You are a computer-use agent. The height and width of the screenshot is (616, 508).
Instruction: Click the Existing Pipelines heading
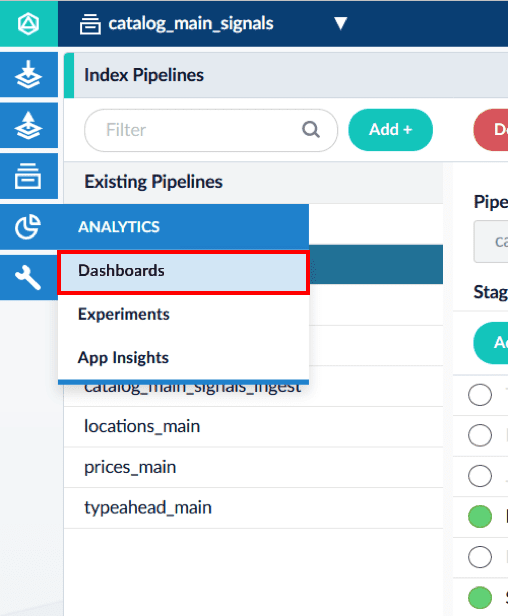click(153, 182)
